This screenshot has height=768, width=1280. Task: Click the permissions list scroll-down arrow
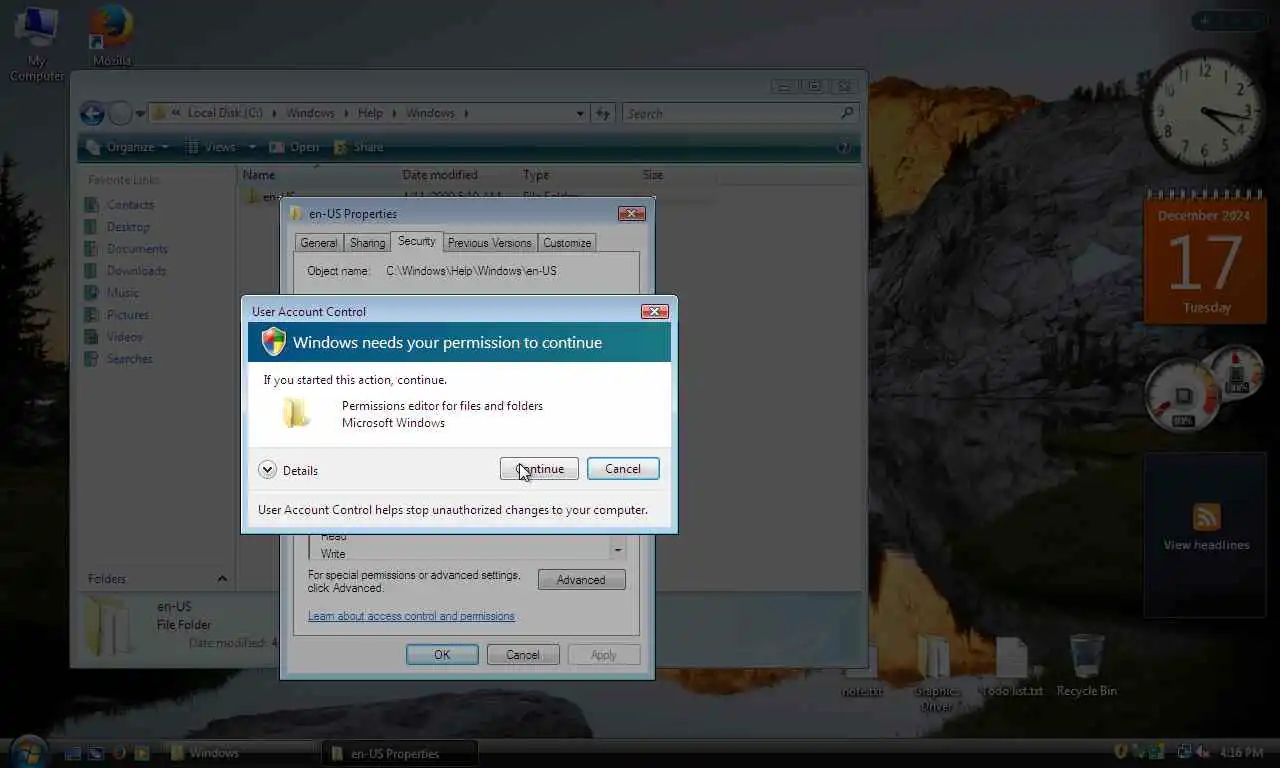click(x=618, y=550)
